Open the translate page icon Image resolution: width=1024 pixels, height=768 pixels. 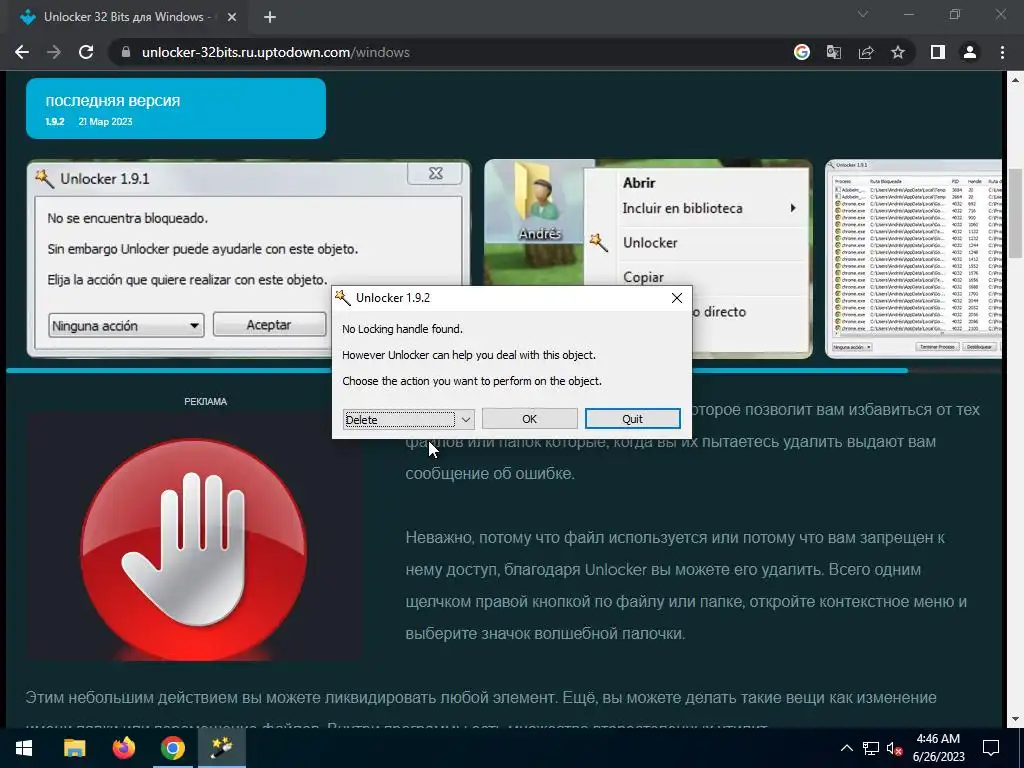coord(834,52)
